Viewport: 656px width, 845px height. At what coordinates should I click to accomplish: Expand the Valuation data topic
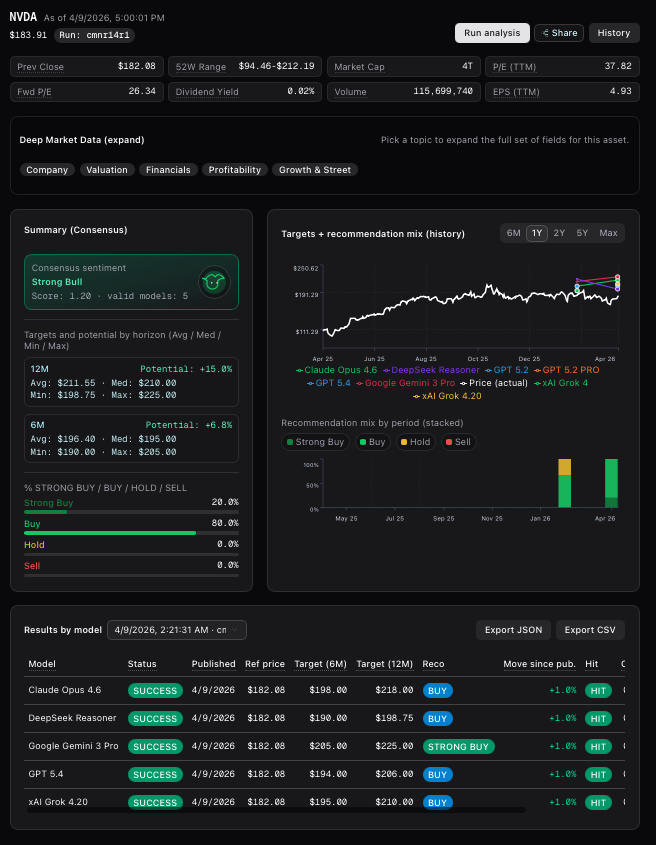coord(107,170)
